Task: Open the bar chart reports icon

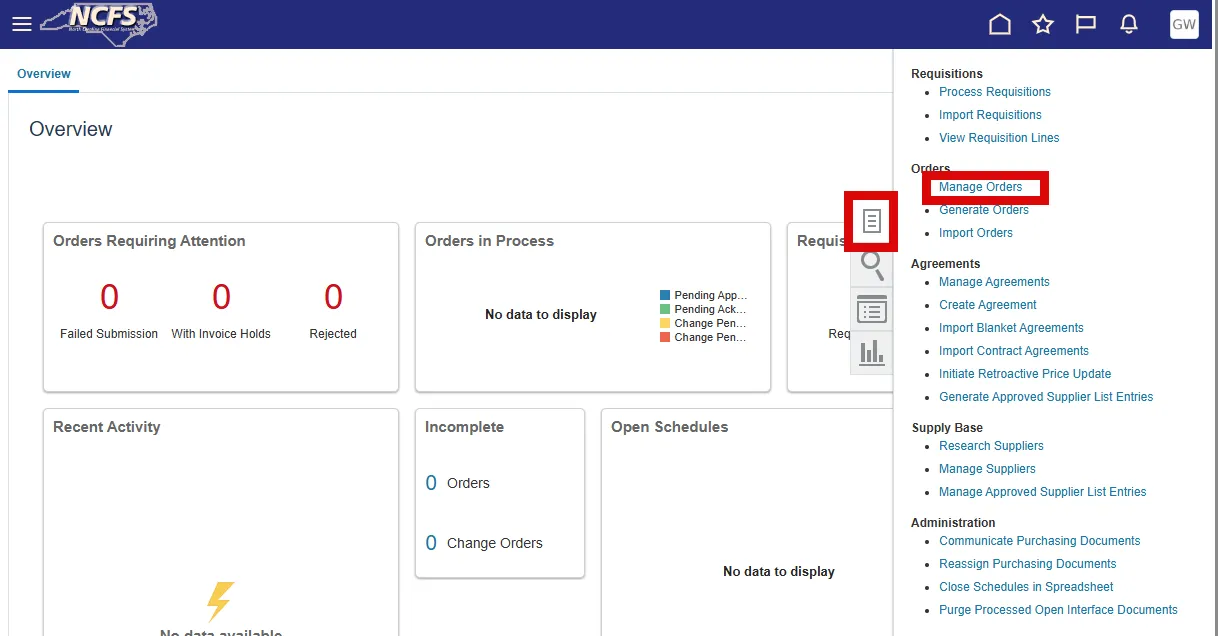Action: coord(872,352)
